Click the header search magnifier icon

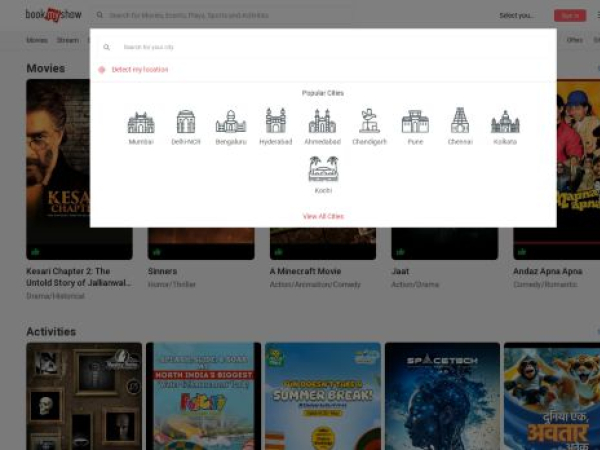click(99, 15)
